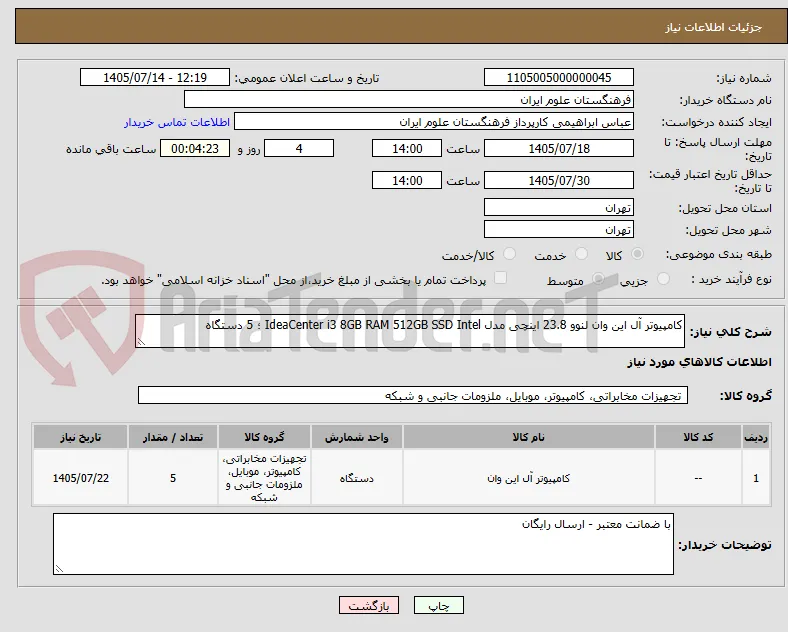Screen dimensions: 788x632
Task: Click the buyer organization field فرهنگستان علوم ایران
Action: click(409, 99)
